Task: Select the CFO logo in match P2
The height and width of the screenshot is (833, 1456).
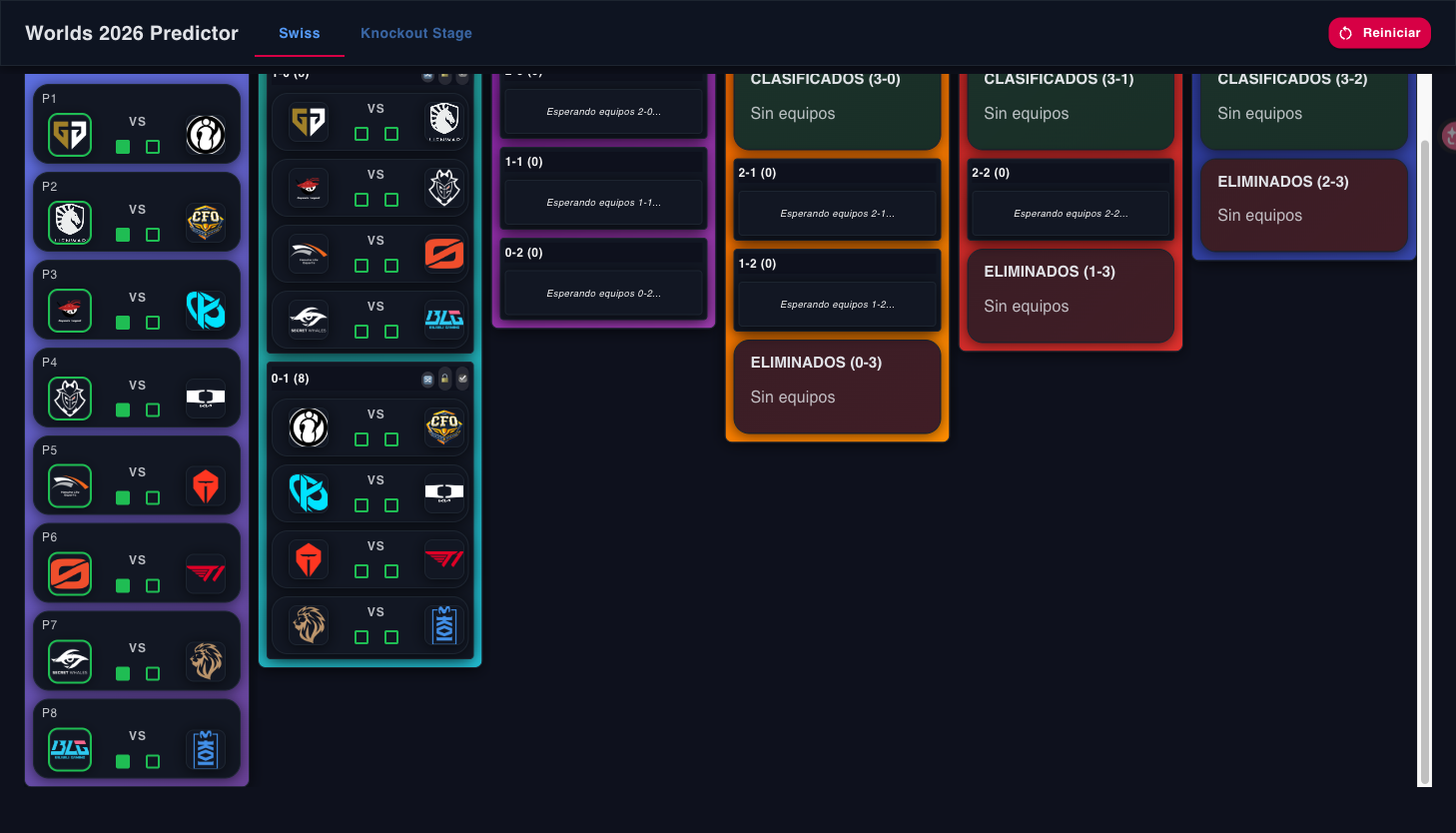Action: 206,223
